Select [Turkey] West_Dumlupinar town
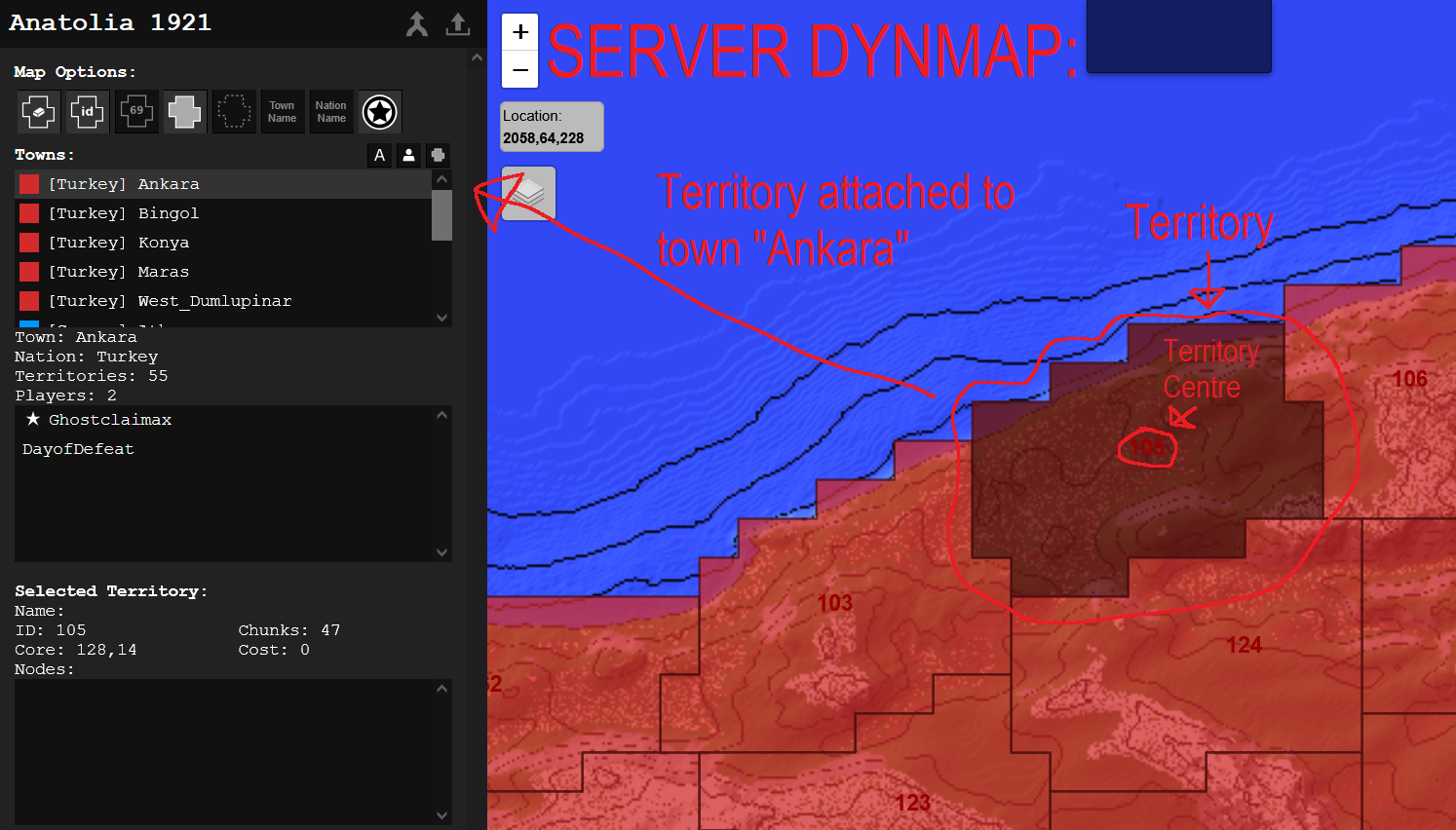 tap(223, 301)
